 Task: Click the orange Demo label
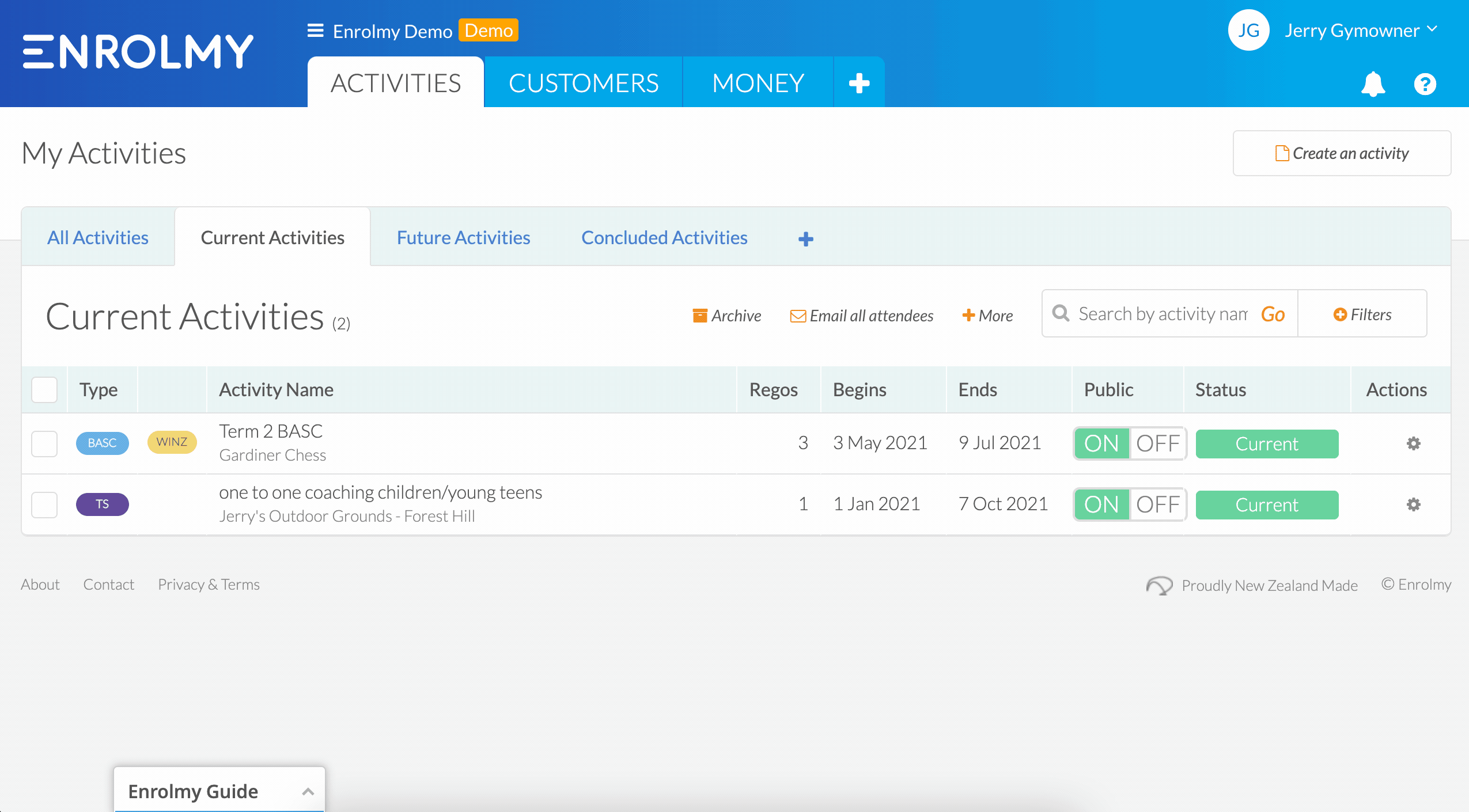point(489,30)
